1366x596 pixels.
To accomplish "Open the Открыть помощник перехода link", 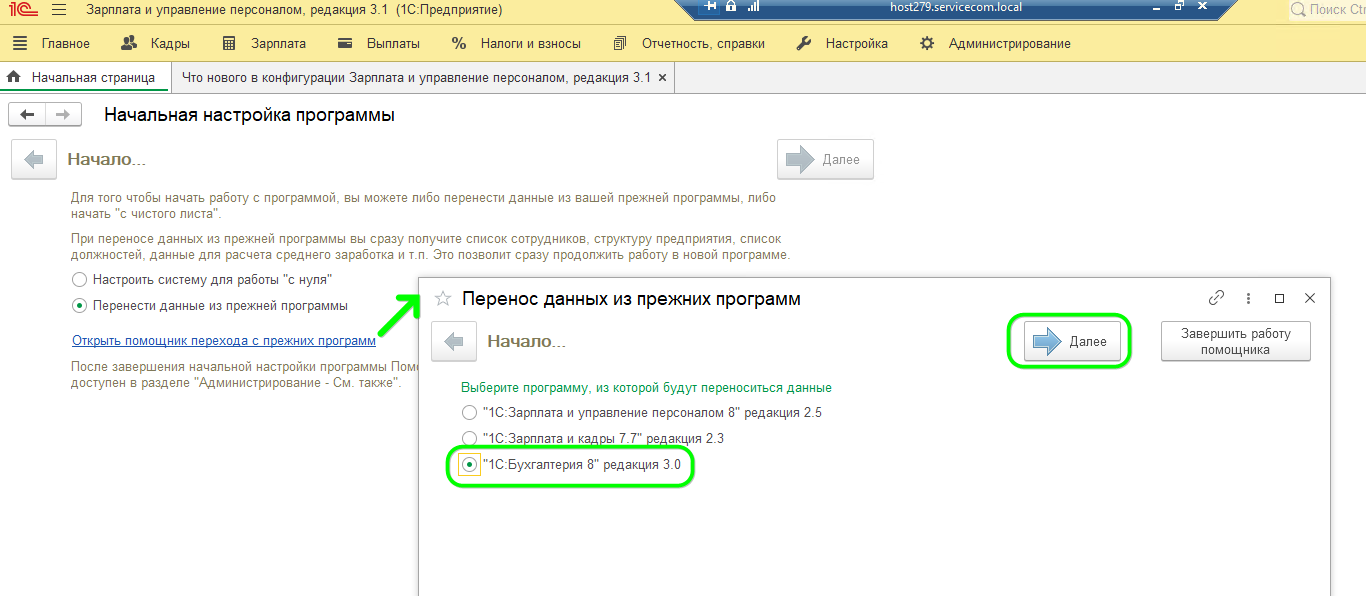I will point(224,341).
